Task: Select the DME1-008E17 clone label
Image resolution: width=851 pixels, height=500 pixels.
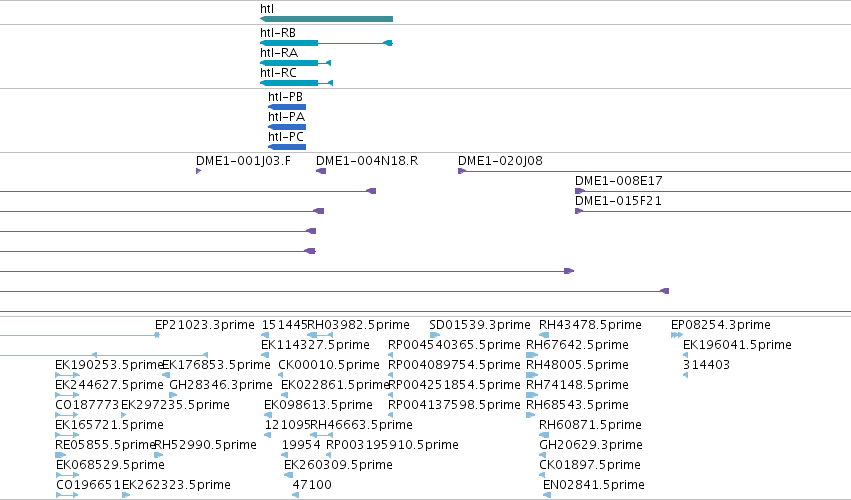Action: click(x=619, y=181)
